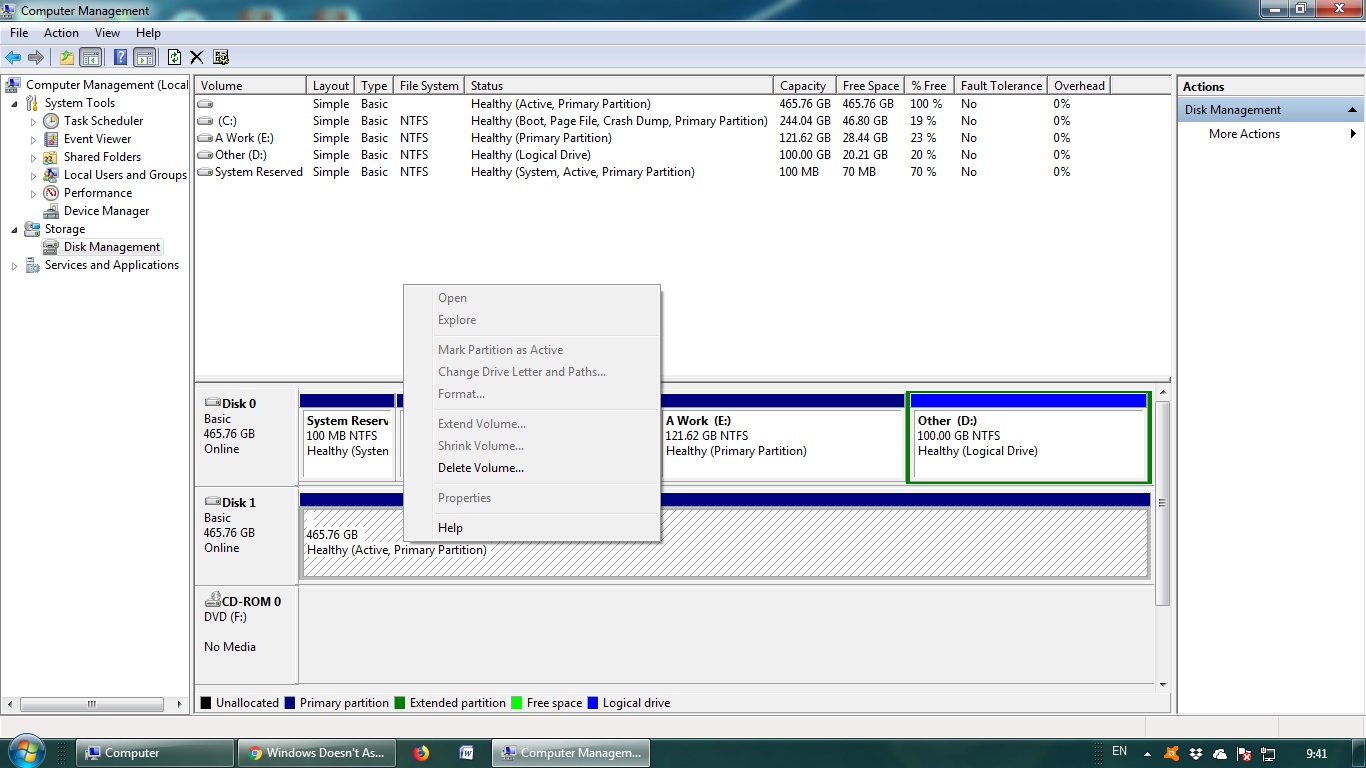Viewport: 1366px width, 768px height.
Task: Click the Dropbox tray icon
Action: tap(1196, 753)
